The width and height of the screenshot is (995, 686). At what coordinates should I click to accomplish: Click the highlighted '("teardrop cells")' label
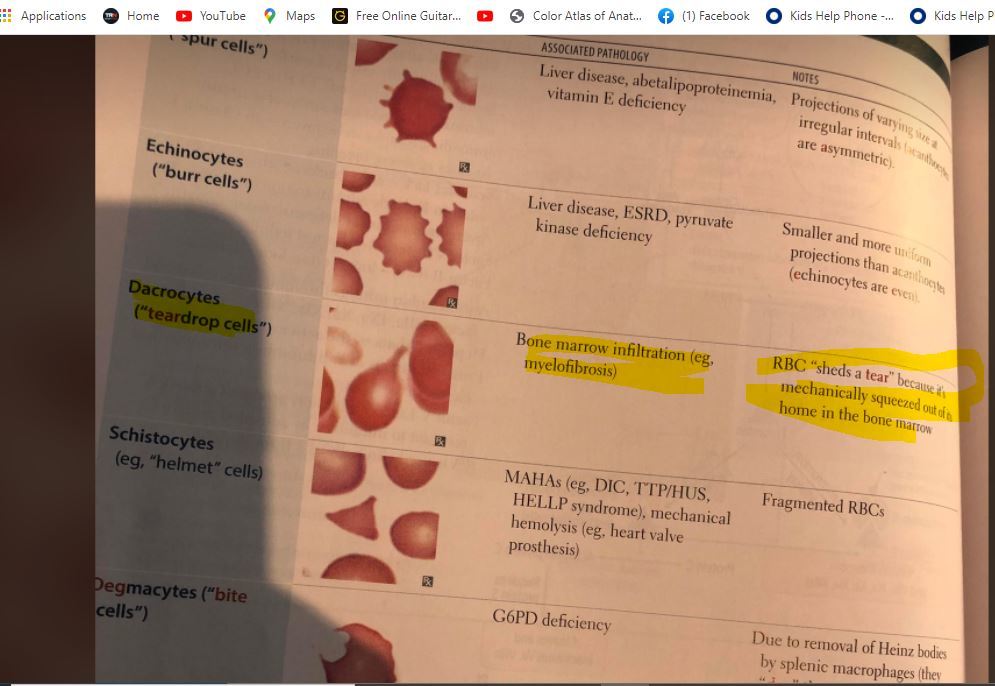point(202,319)
